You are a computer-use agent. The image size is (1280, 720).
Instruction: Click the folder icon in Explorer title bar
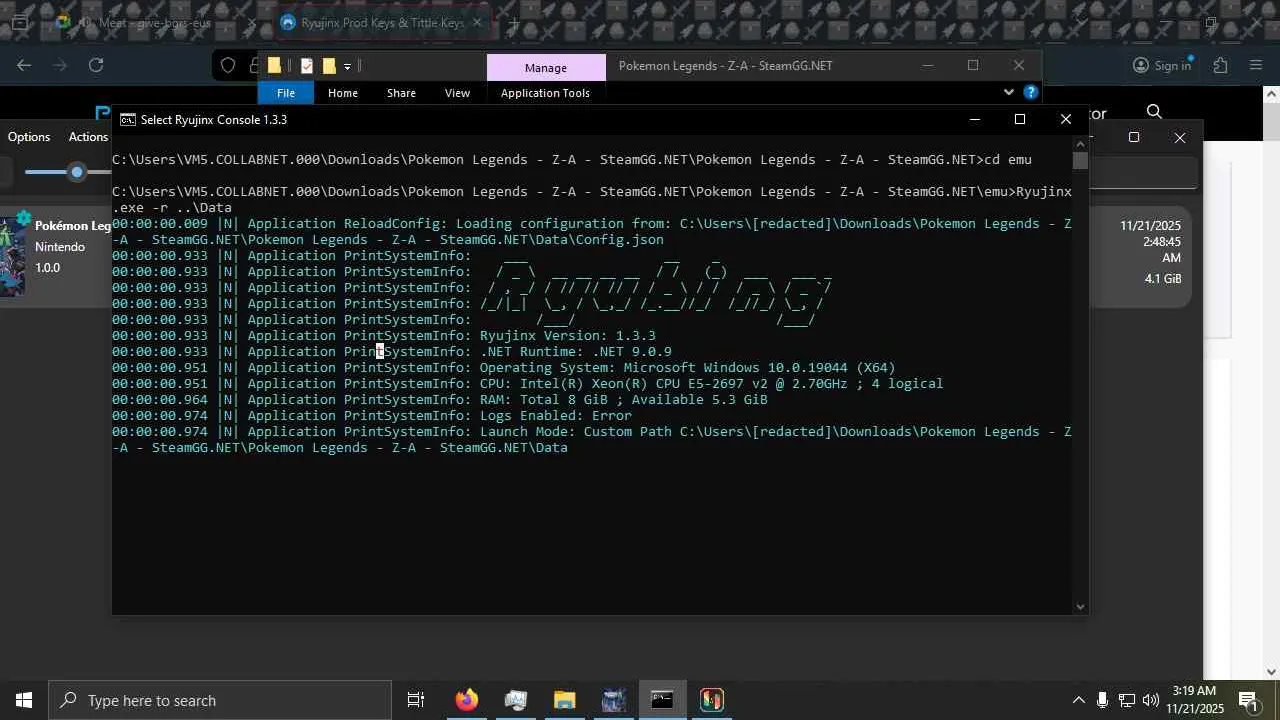click(274, 66)
